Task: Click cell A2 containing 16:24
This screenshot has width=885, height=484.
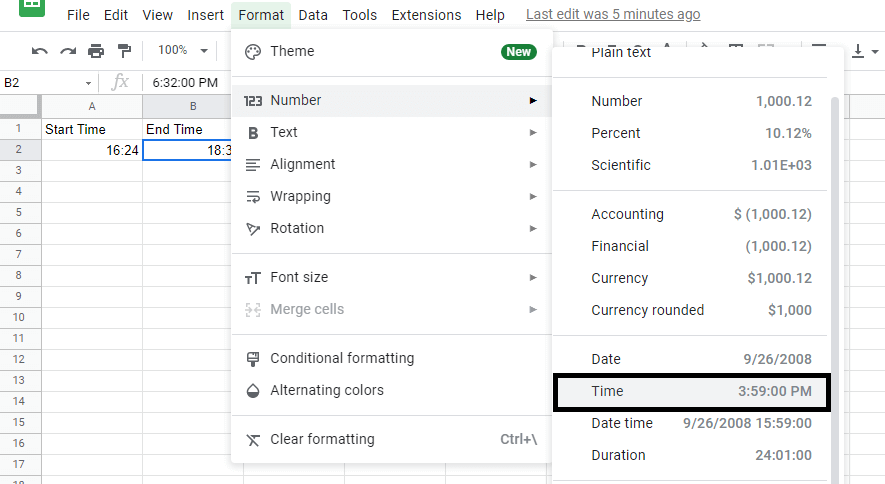Action: (x=92, y=150)
